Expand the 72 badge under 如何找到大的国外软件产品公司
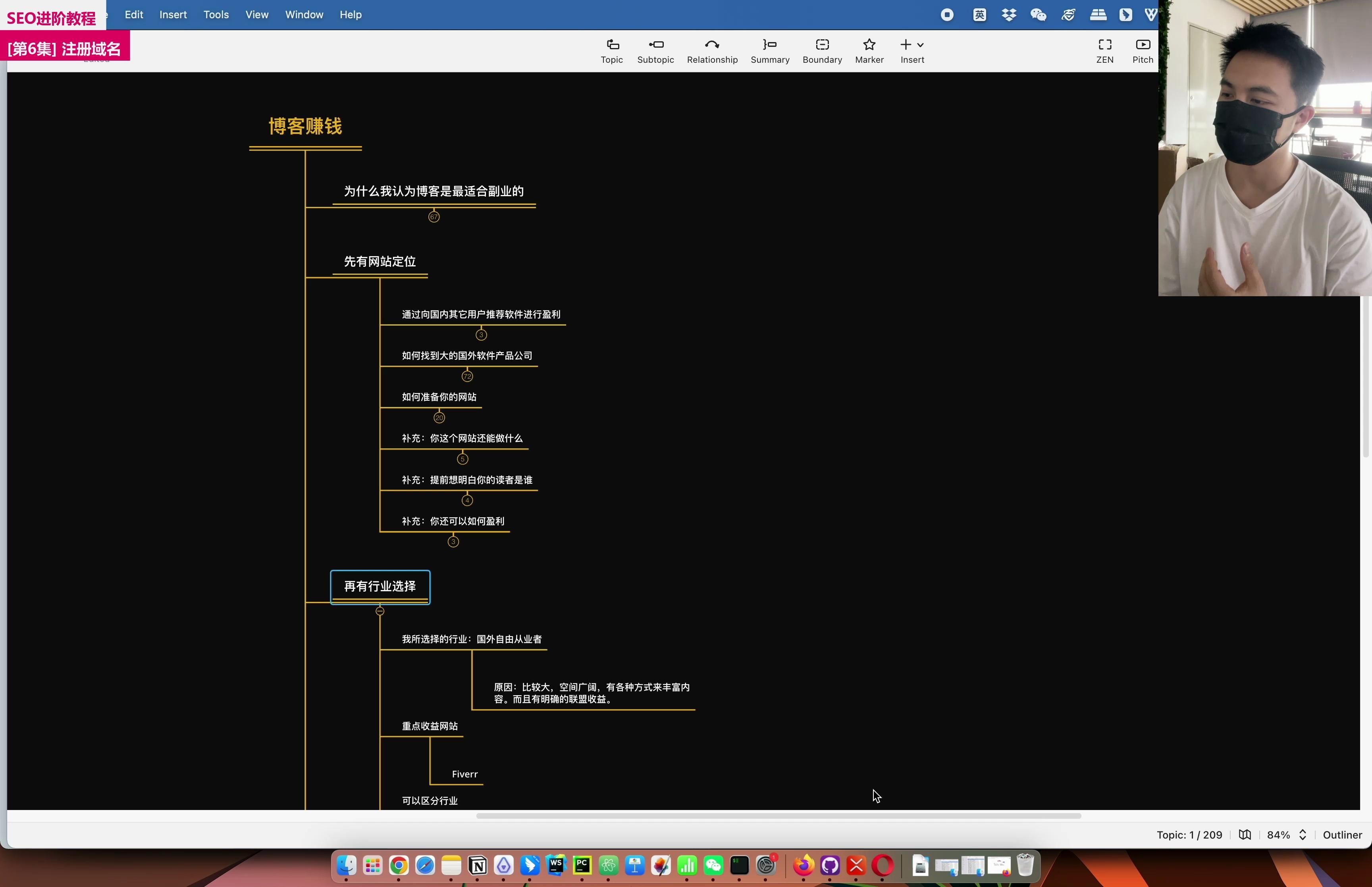 click(467, 377)
